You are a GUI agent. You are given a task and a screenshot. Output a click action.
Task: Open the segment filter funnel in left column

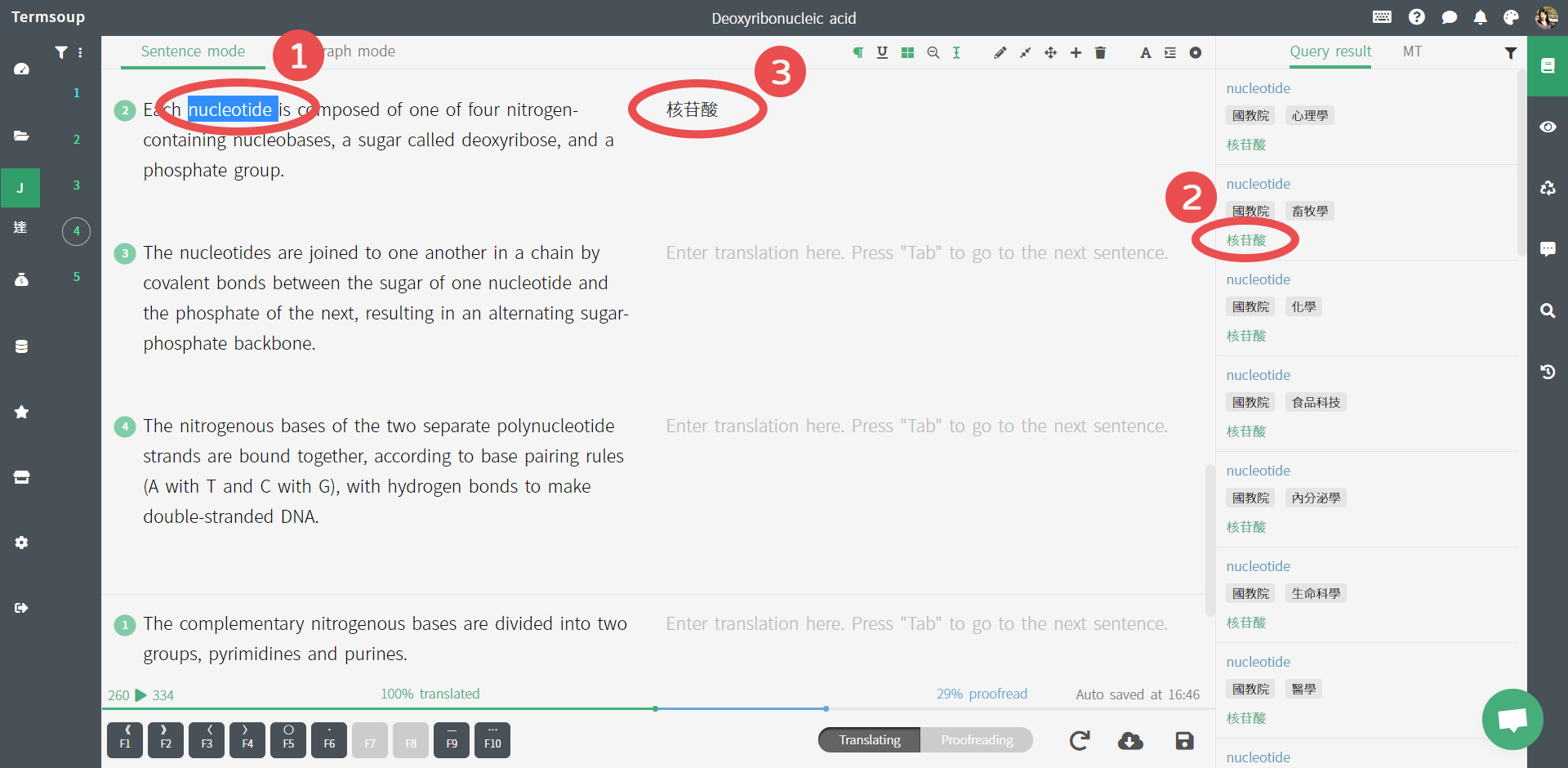click(61, 52)
